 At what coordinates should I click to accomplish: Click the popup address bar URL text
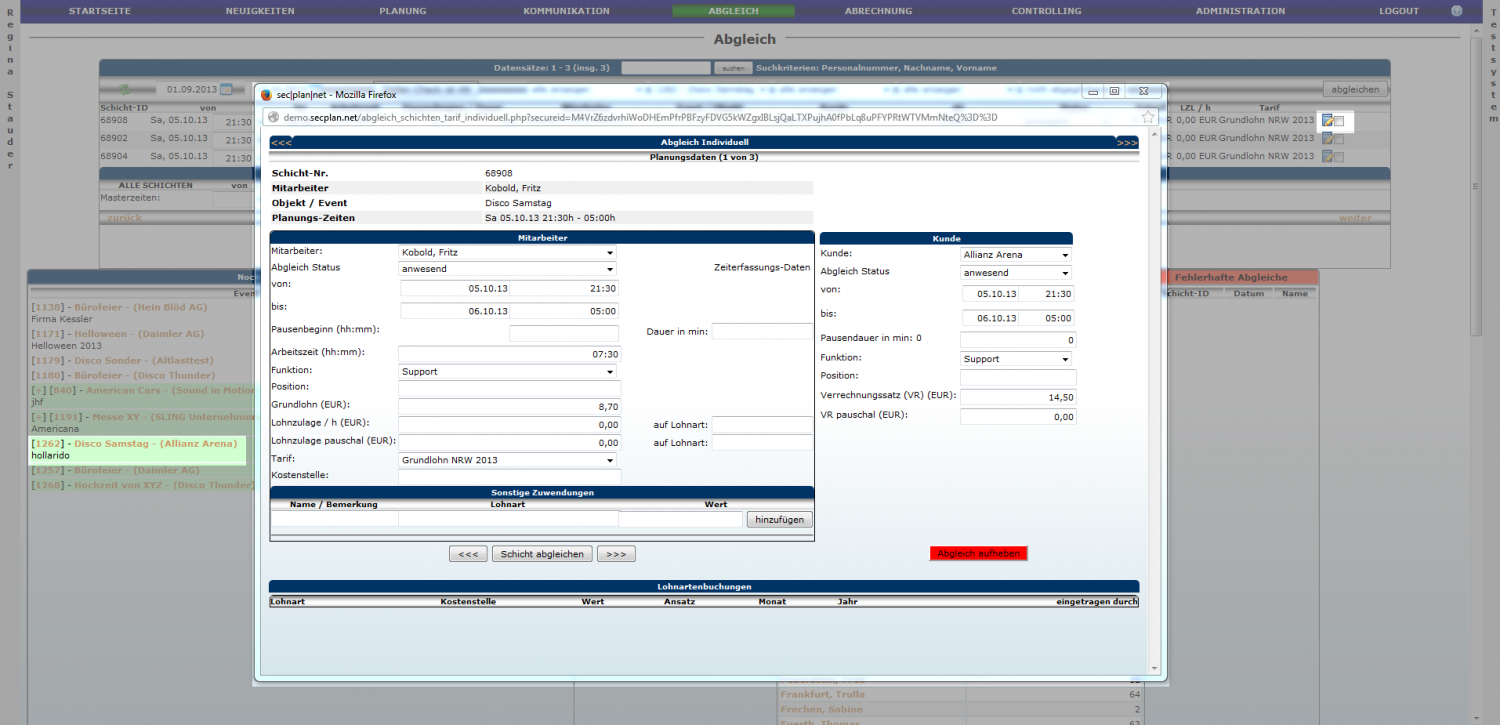coord(640,117)
